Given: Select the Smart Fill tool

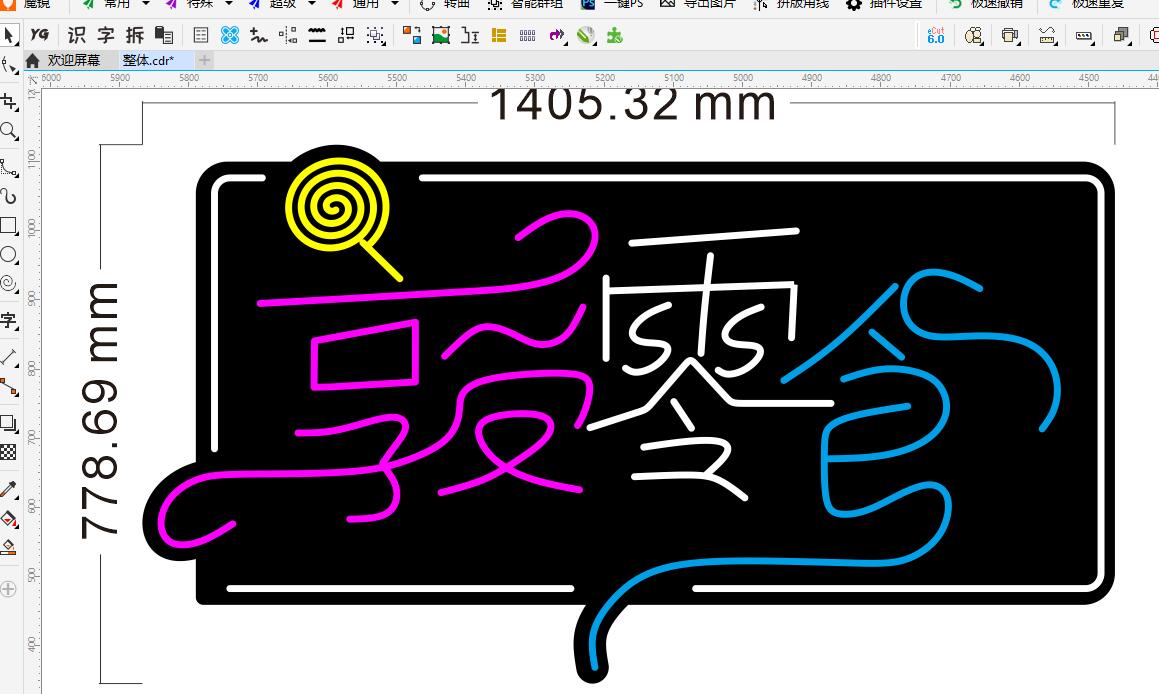Looking at the screenshot, I should pyautogui.click(x=9, y=547).
